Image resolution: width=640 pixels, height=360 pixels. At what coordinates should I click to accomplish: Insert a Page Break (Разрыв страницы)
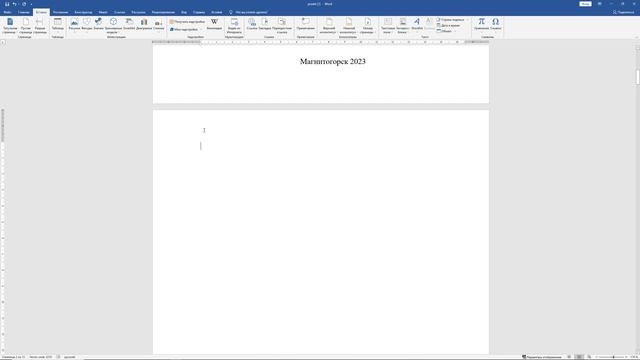40,25
